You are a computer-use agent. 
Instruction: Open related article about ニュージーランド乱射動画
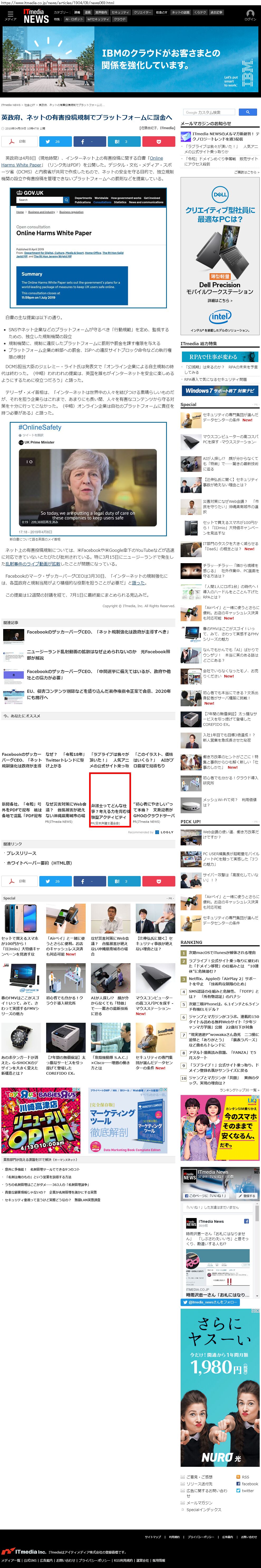[x=98, y=655]
